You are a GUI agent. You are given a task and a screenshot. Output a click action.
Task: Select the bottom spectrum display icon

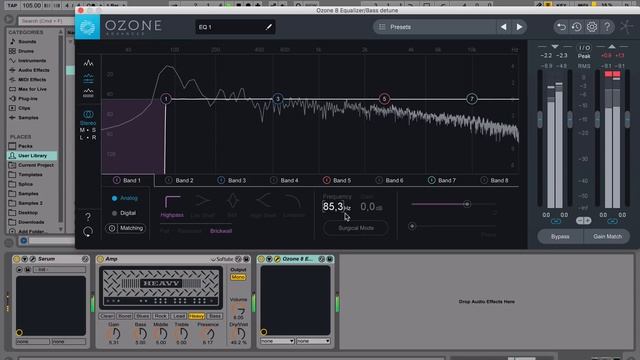[x=88, y=93]
